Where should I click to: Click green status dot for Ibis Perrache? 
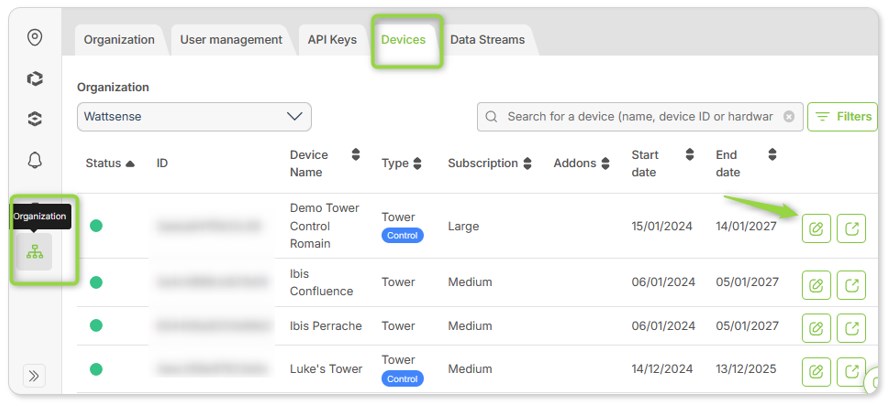click(96, 326)
